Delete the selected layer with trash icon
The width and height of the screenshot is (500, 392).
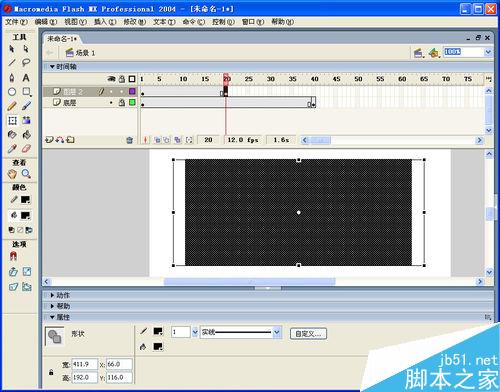click(x=130, y=140)
